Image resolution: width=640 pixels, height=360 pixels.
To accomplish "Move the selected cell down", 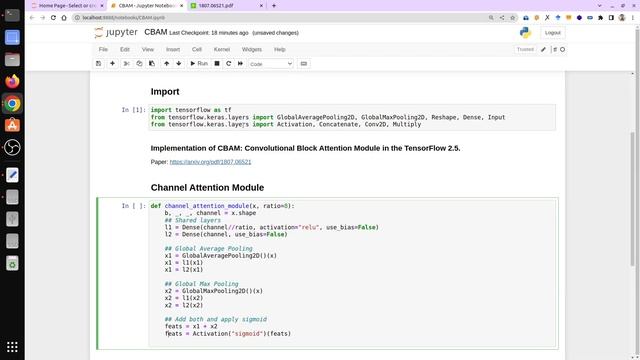I will 179,64.
